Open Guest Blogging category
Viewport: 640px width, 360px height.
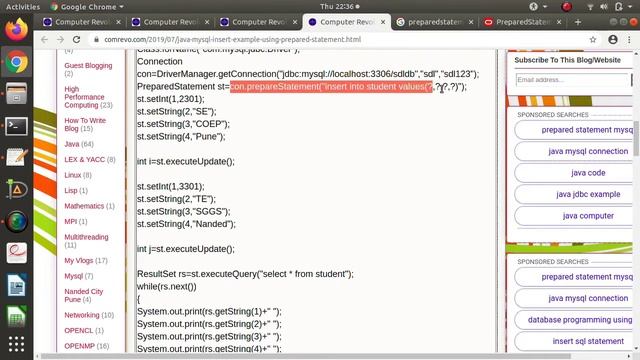[x=88, y=65]
